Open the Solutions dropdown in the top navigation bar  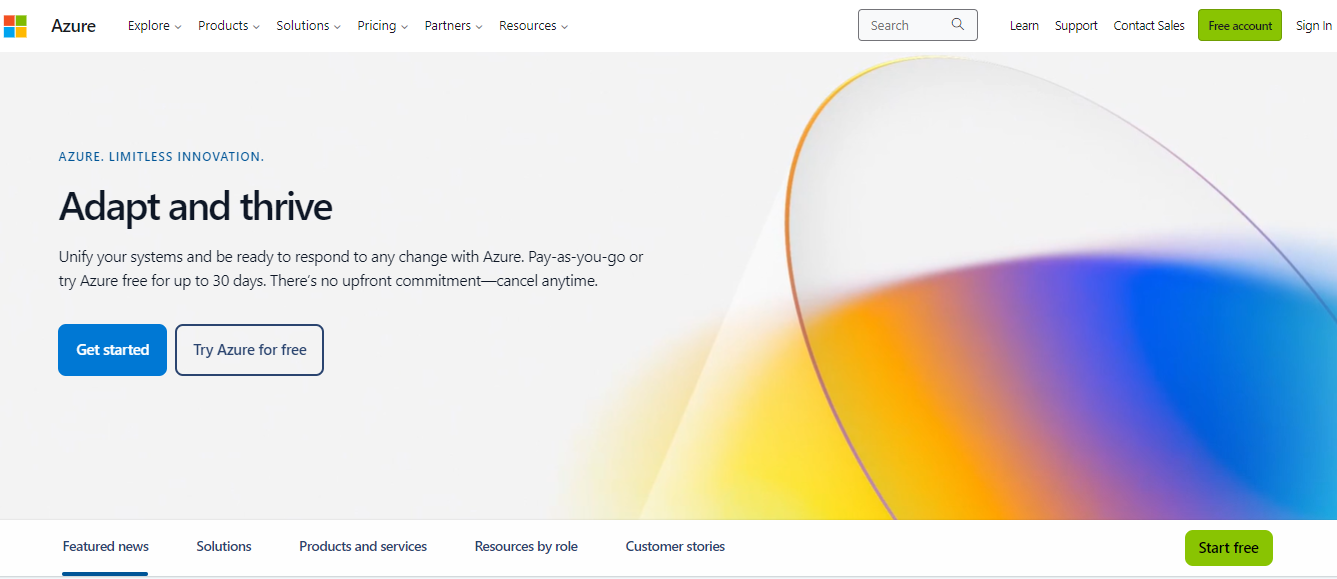tap(309, 26)
